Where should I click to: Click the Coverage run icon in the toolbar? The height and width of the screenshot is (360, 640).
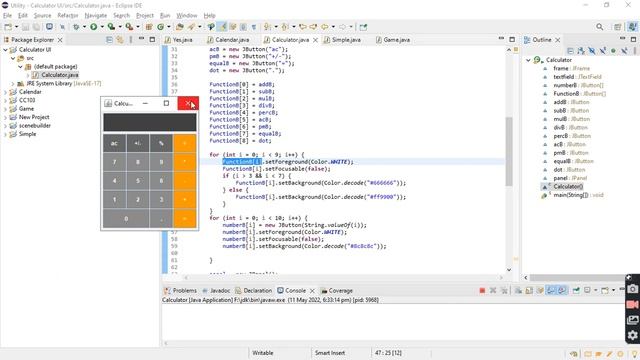coord(111,27)
